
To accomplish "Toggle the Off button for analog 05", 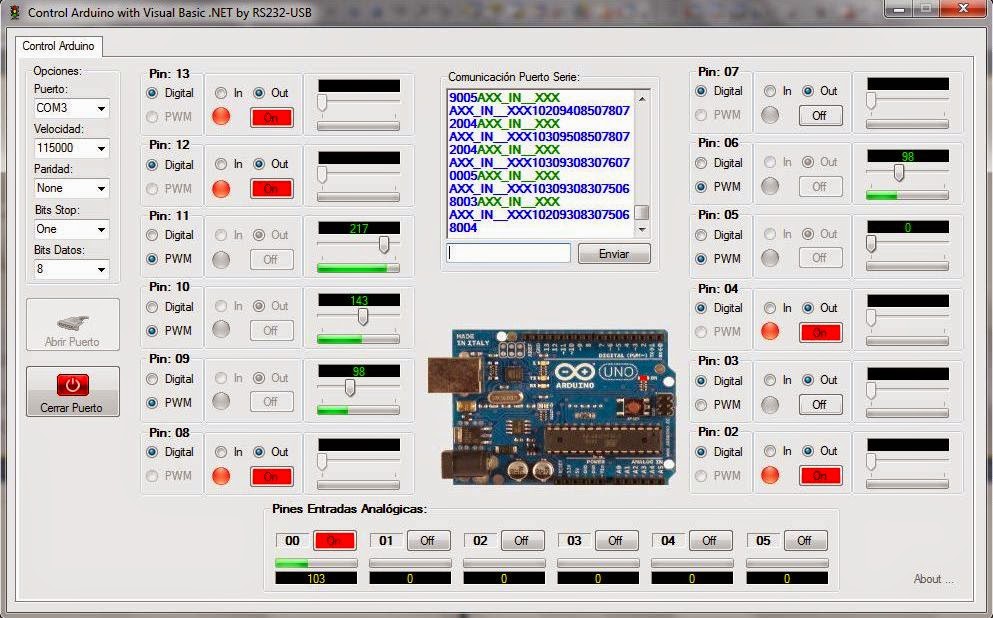I will click(x=805, y=541).
